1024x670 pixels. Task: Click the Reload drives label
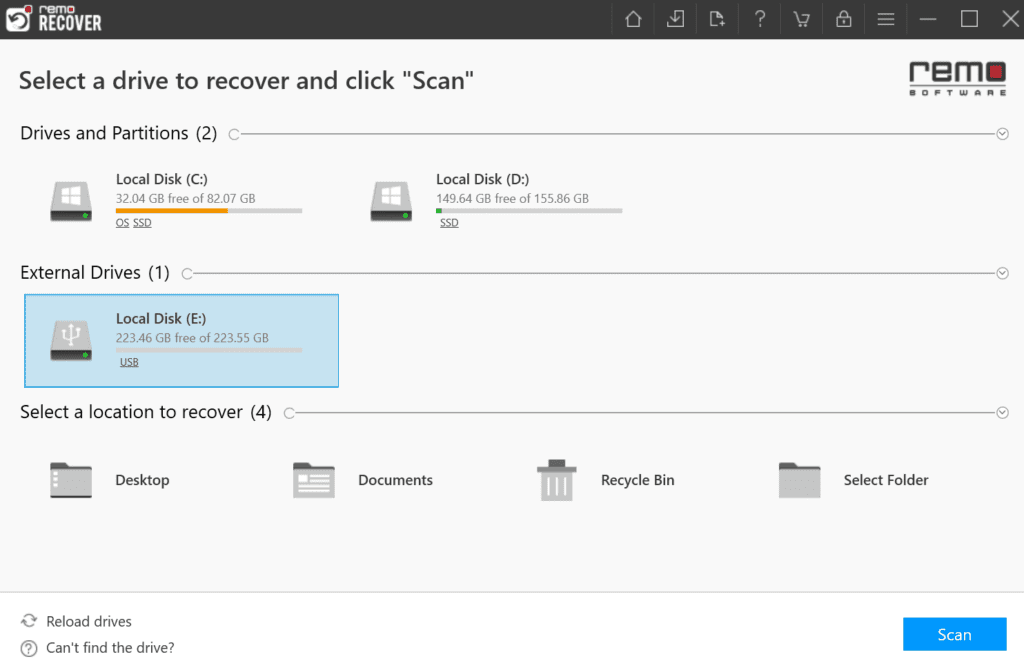pyautogui.click(x=87, y=620)
